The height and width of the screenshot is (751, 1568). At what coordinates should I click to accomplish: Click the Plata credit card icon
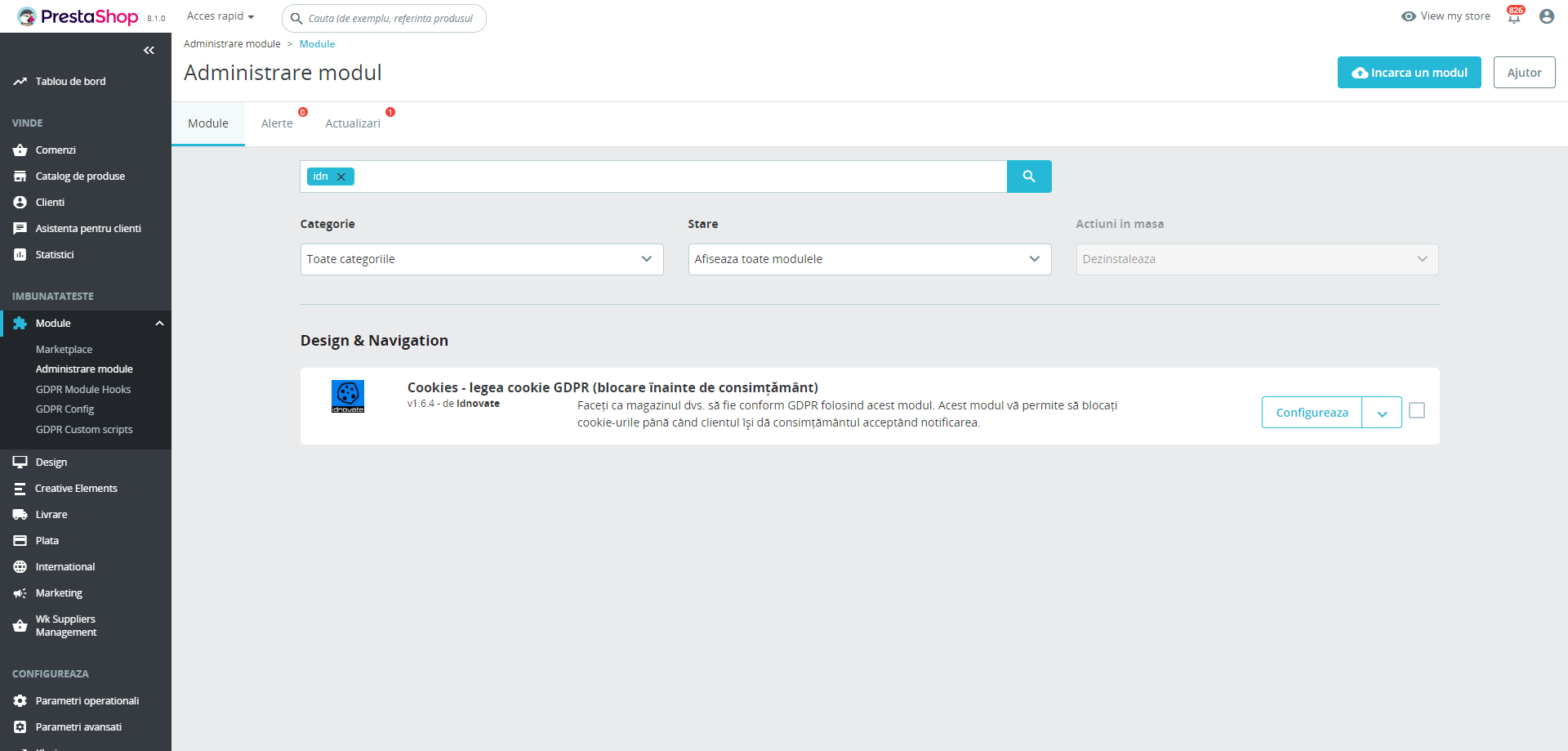[x=20, y=541]
